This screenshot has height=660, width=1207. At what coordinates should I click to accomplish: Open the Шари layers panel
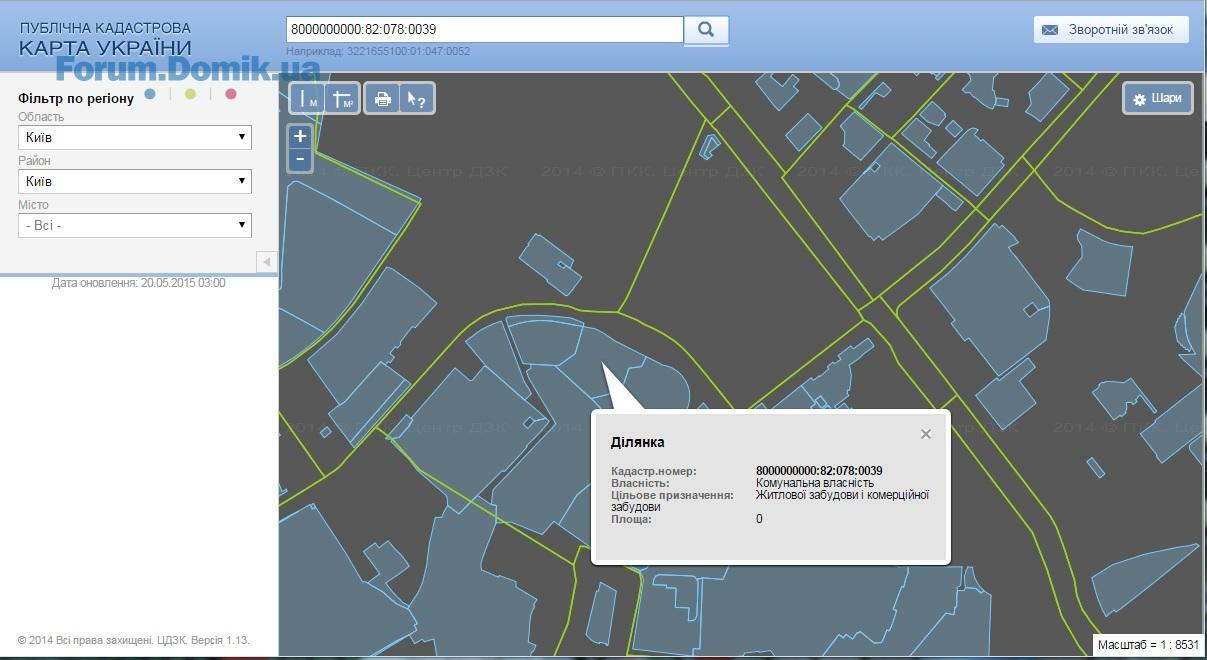coord(1157,98)
